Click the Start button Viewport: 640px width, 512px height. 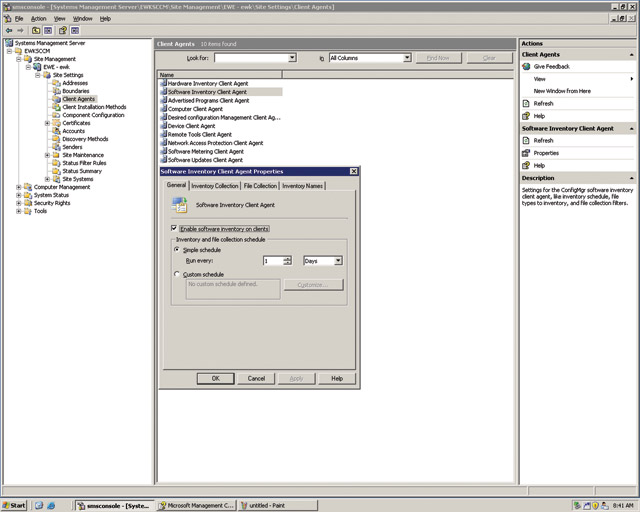14,505
